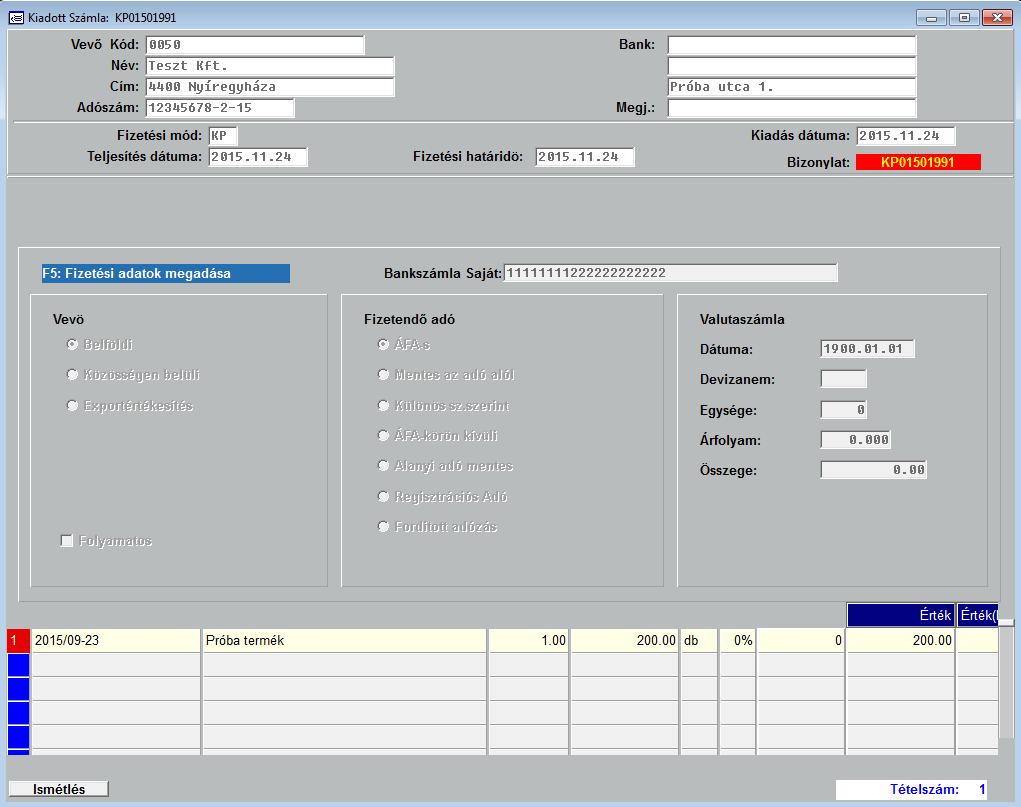Image resolution: width=1021 pixels, height=807 pixels.
Task: Click the empty Bank input field
Action: 792,45
